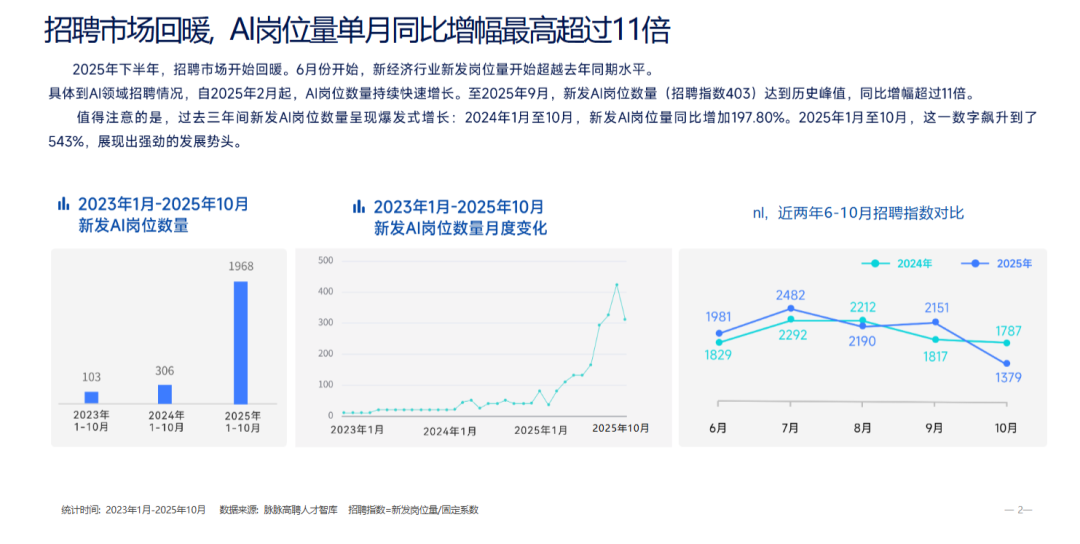This screenshot has height=544, width=1080.
Task: Click the data label 2212
Action: pyautogui.click(x=862, y=307)
